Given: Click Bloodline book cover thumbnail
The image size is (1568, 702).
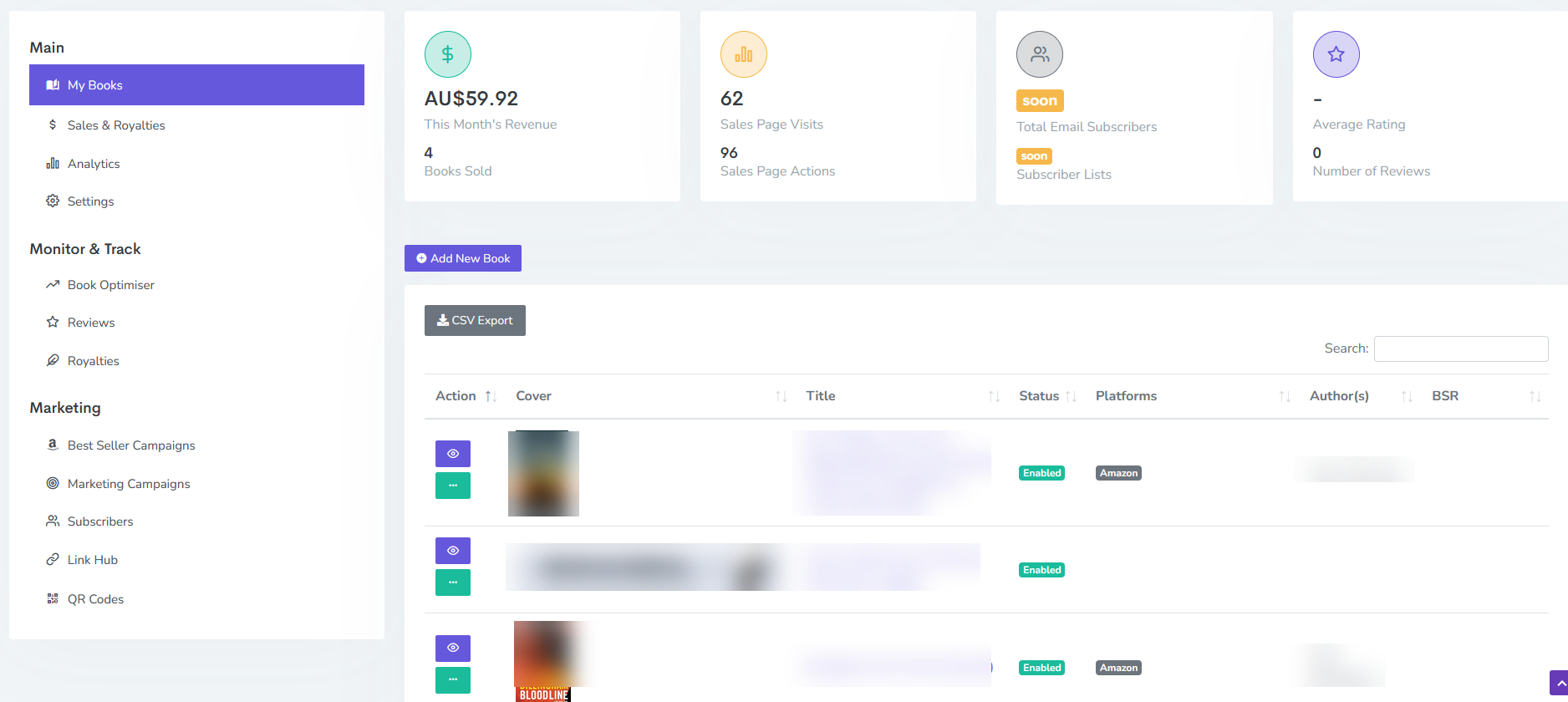Looking at the screenshot, I should click(x=545, y=661).
